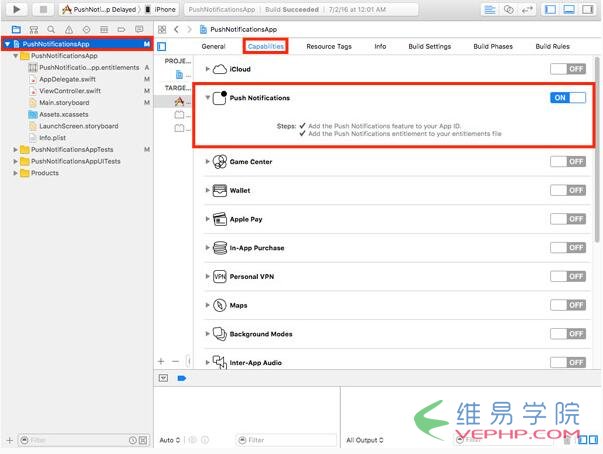Expand the PushNotificationsAppTests folder
Viewport: 603px width, 454px height.
pos(15,150)
